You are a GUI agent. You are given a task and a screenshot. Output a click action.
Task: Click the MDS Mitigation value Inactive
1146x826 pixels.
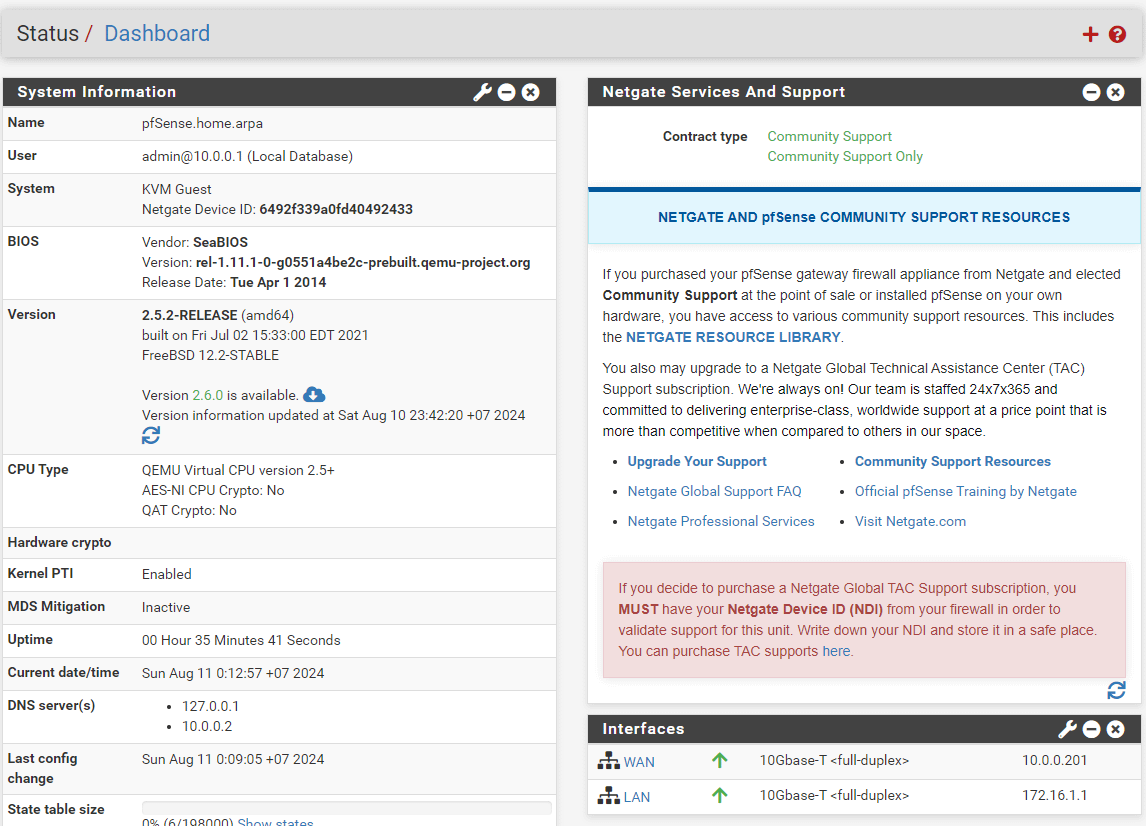click(x=166, y=607)
